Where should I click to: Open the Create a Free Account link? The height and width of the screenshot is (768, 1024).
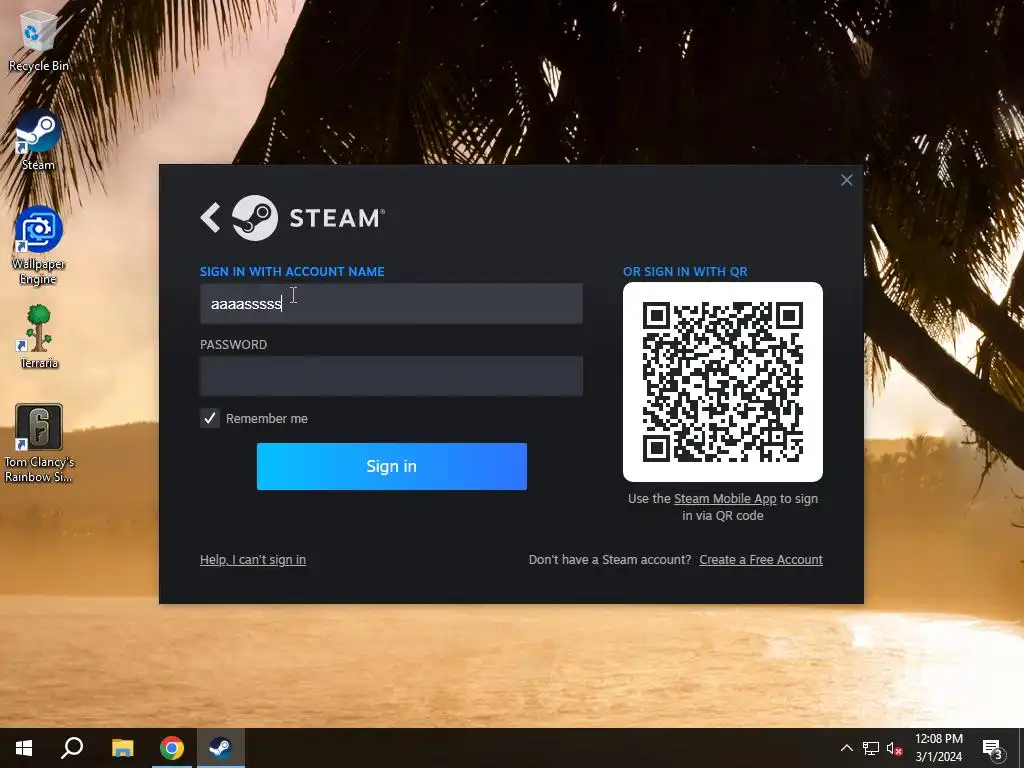tap(761, 560)
